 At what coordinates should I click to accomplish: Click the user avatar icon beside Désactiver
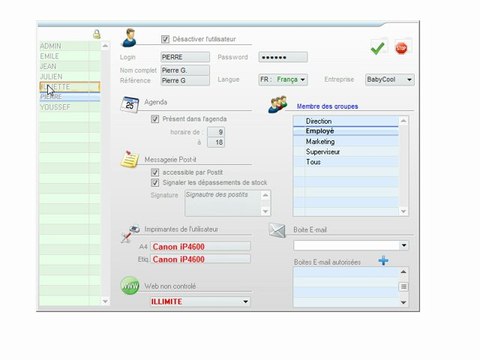129,38
